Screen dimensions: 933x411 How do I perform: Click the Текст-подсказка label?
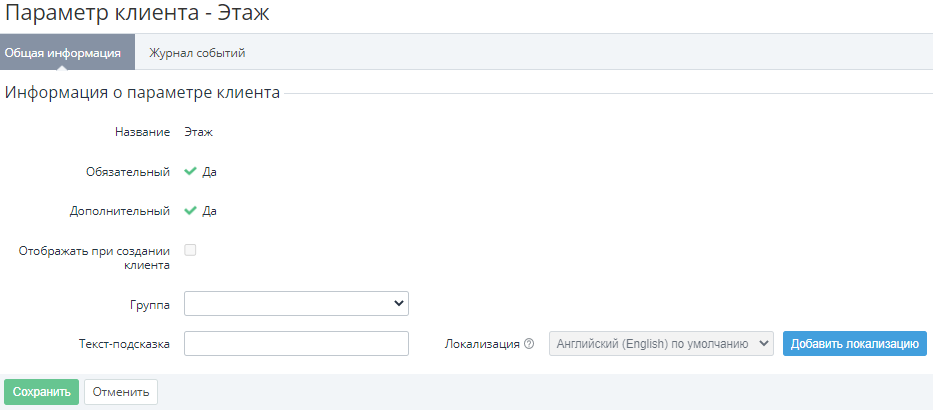[124, 344]
